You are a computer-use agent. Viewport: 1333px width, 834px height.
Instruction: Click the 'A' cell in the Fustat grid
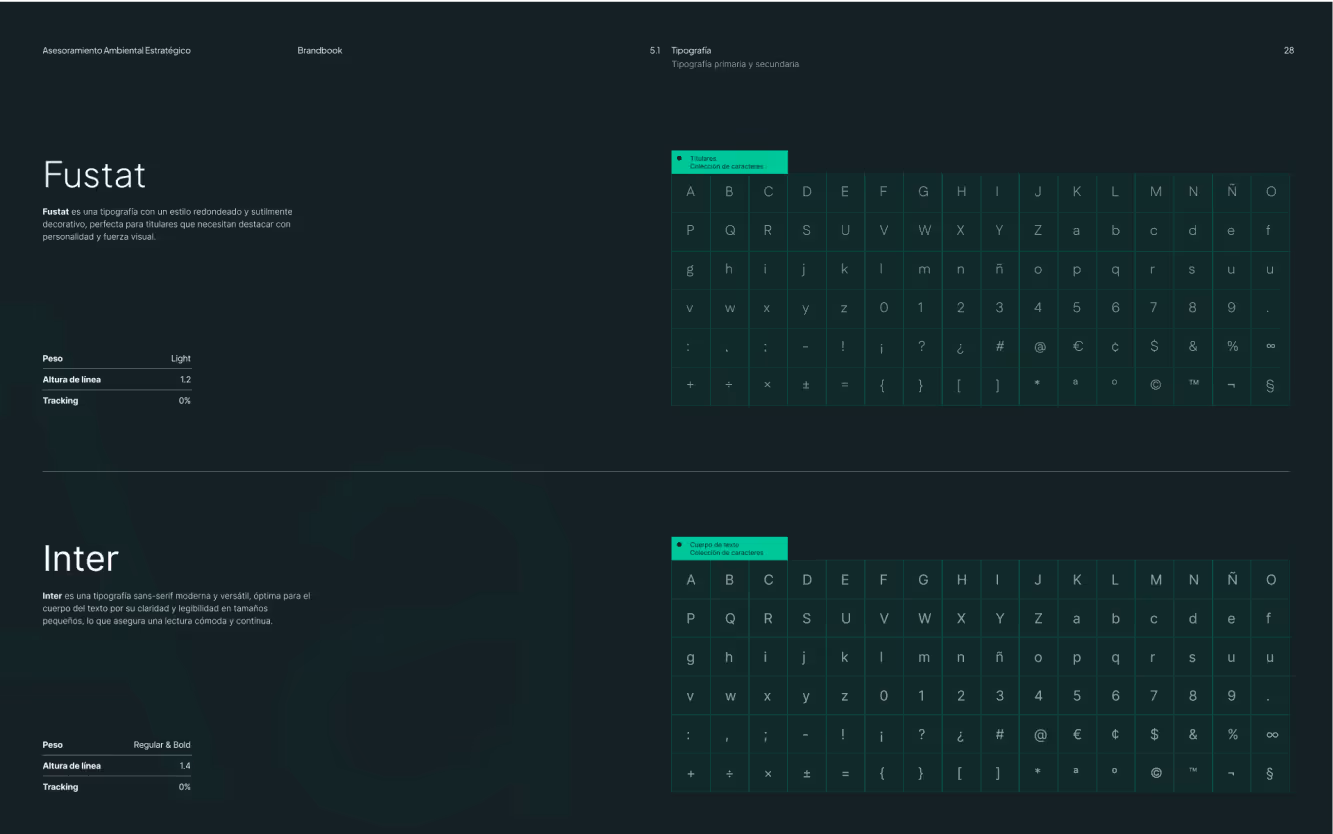tap(690, 192)
